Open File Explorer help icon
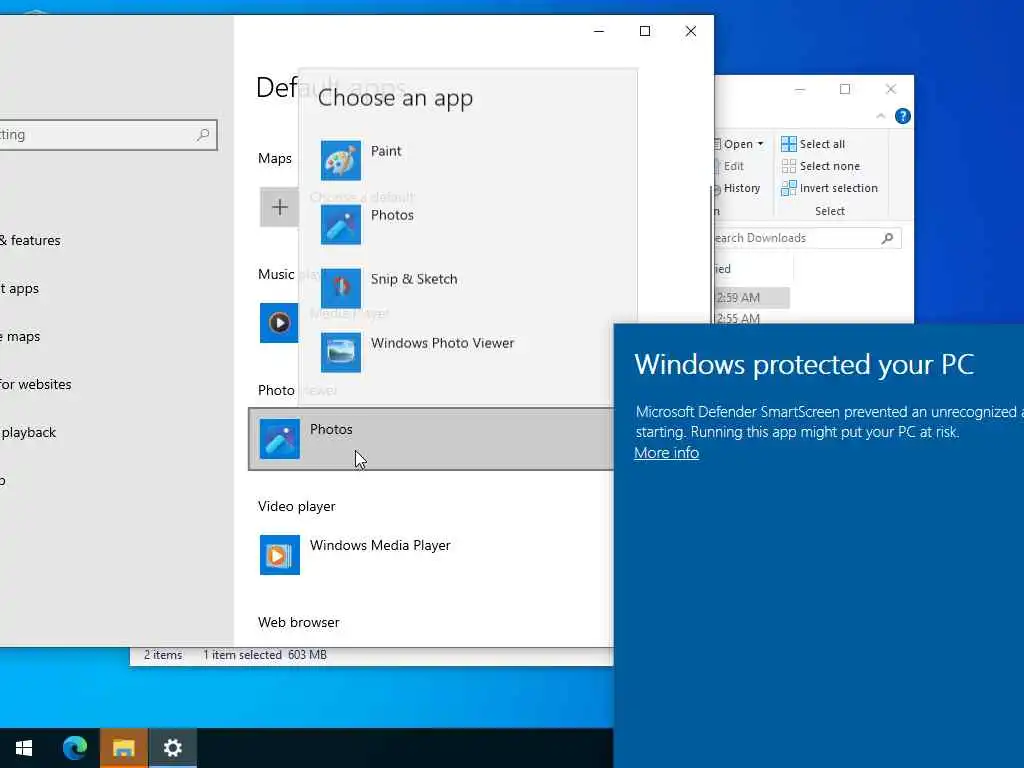Image resolution: width=1024 pixels, height=768 pixels. [x=903, y=116]
